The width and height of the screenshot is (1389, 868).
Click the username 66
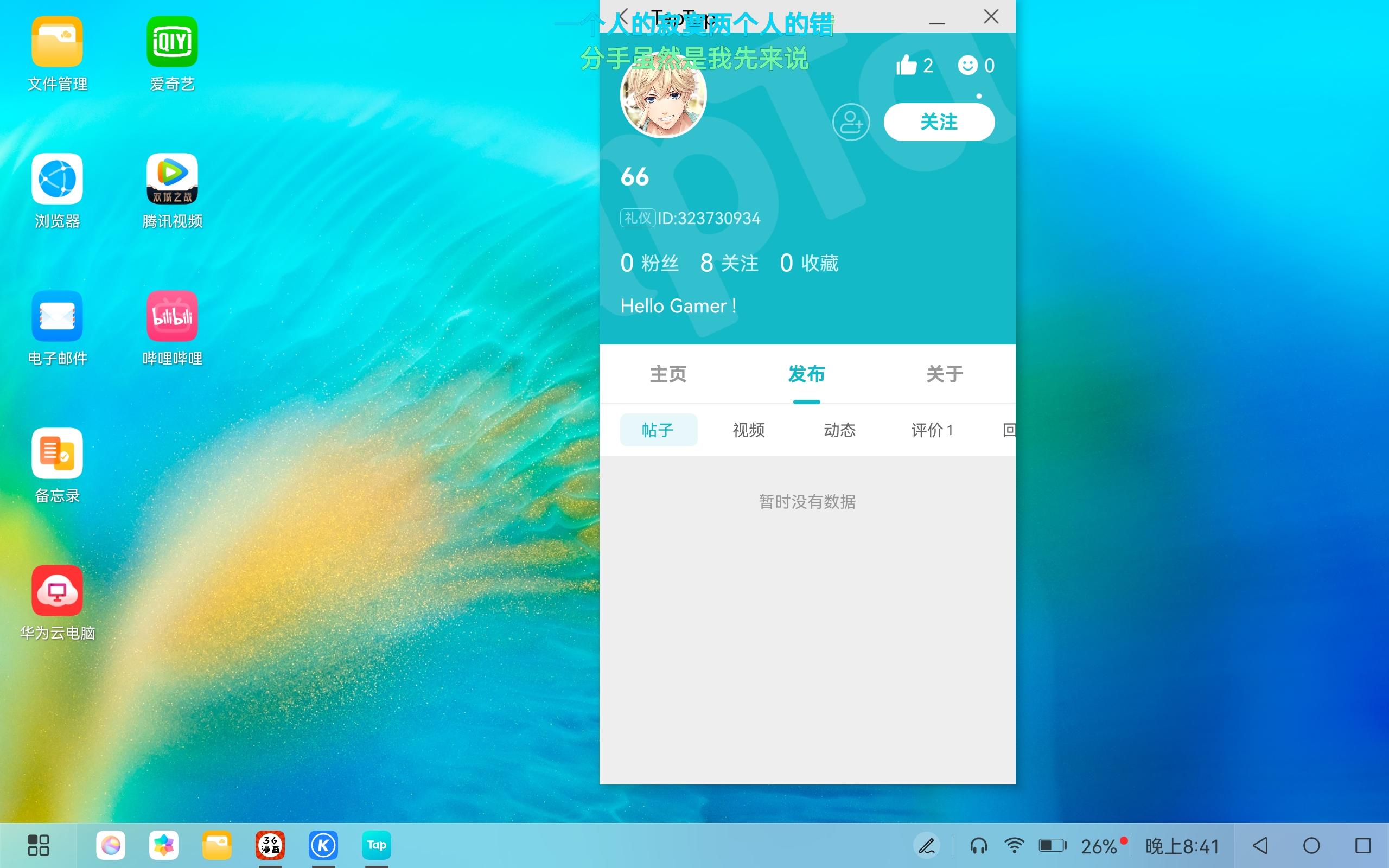point(635,177)
